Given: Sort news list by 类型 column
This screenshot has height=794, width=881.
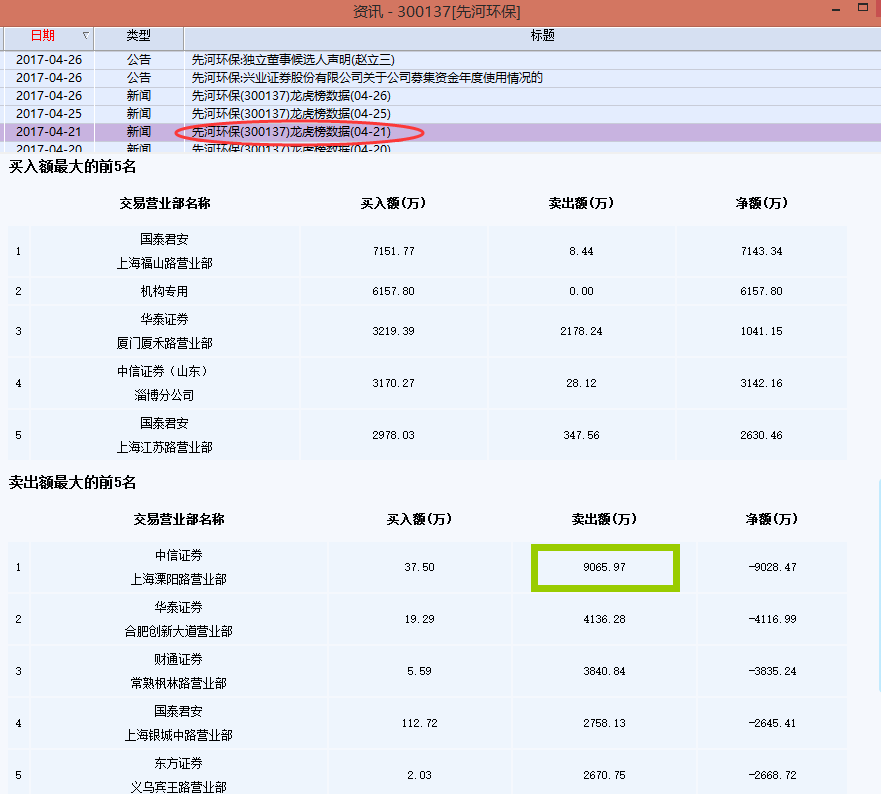Looking at the screenshot, I should click(x=138, y=36).
